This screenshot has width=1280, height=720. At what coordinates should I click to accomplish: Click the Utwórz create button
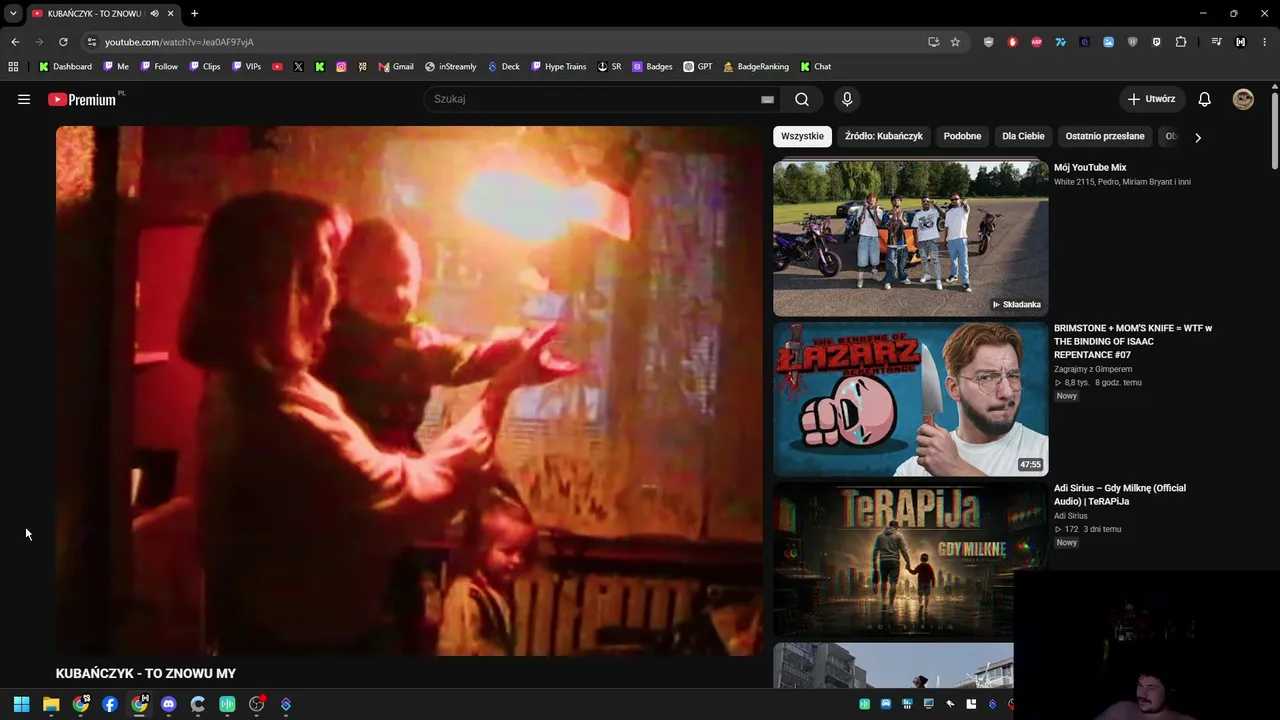[x=1152, y=99]
